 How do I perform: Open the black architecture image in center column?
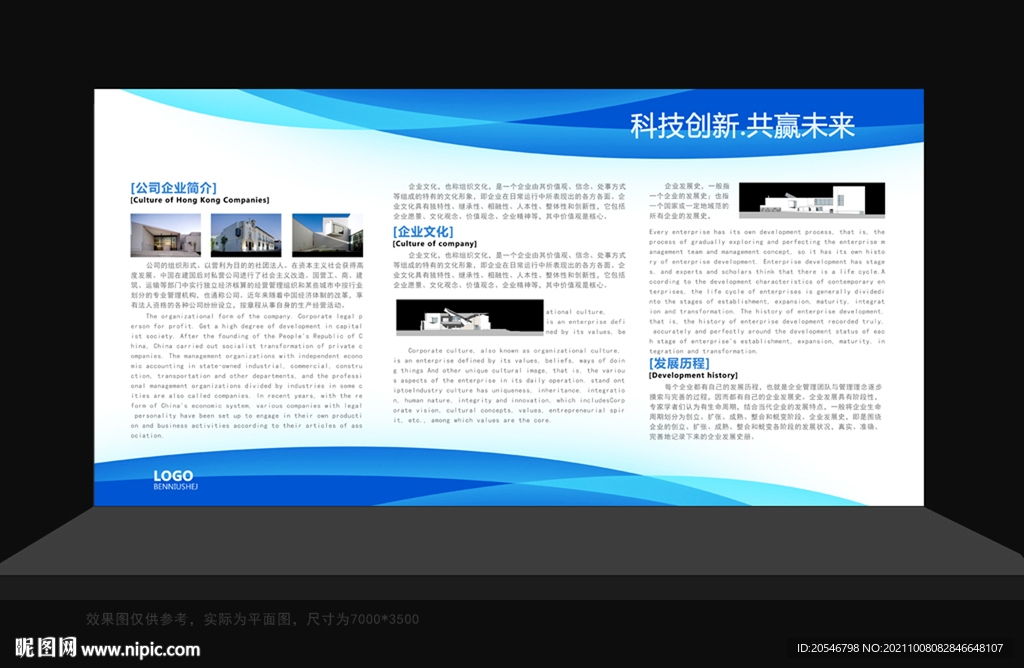coord(470,318)
